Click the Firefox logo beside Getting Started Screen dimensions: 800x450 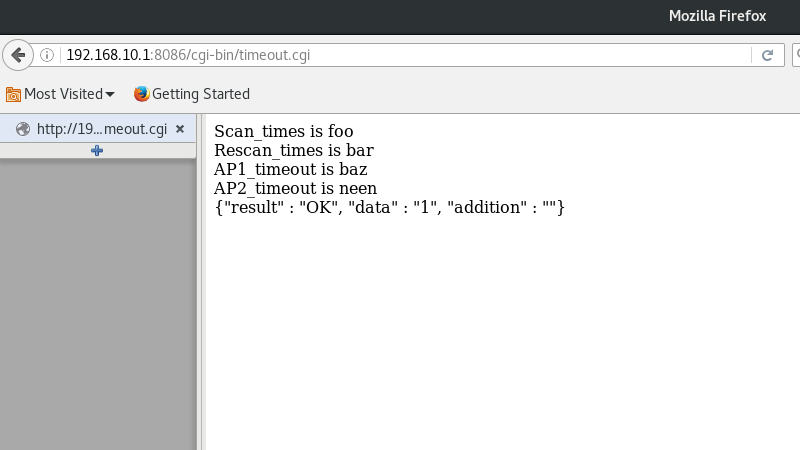pos(141,94)
